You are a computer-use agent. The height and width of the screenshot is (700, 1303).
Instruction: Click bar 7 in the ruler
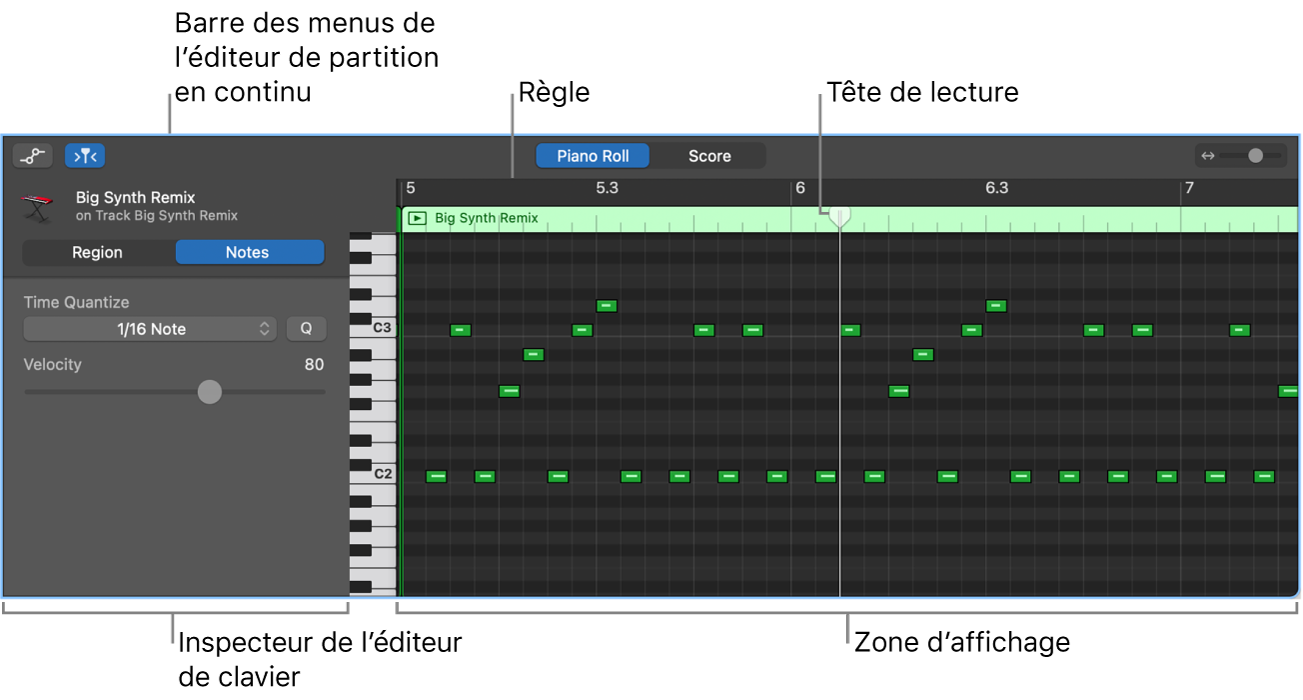coord(1189,188)
